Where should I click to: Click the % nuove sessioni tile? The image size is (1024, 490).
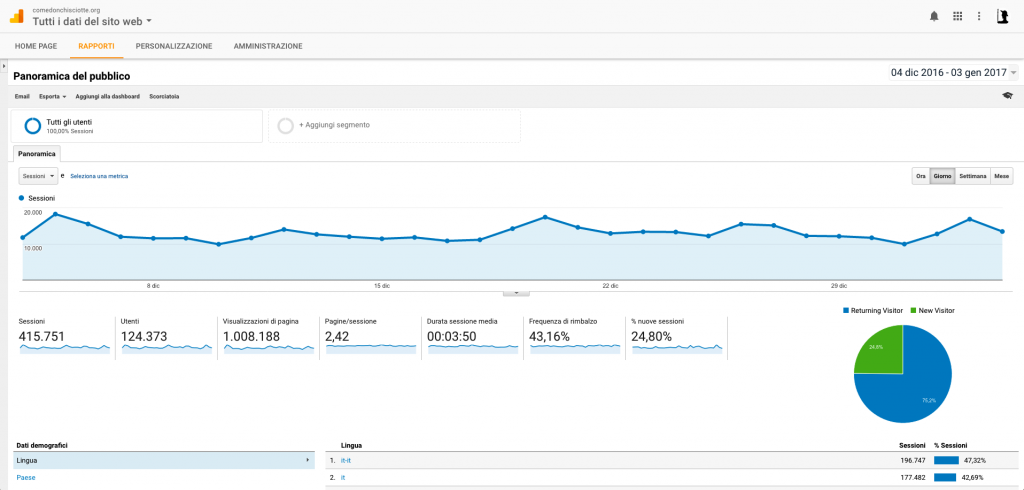pos(676,338)
